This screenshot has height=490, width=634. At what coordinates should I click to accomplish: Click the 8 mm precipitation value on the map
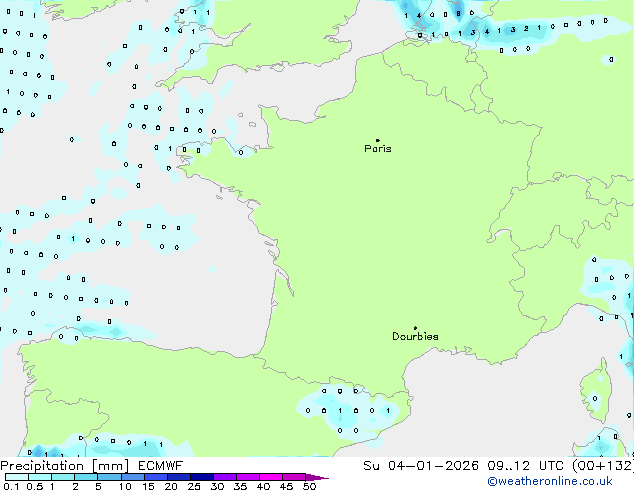pyautogui.click(x=458, y=14)
